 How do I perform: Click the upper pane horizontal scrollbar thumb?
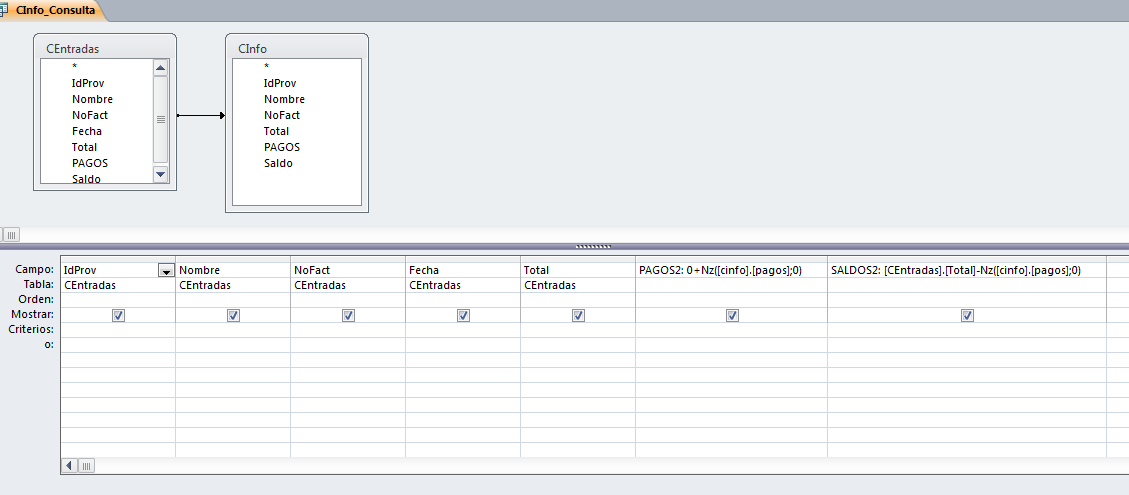coord(12,235)
